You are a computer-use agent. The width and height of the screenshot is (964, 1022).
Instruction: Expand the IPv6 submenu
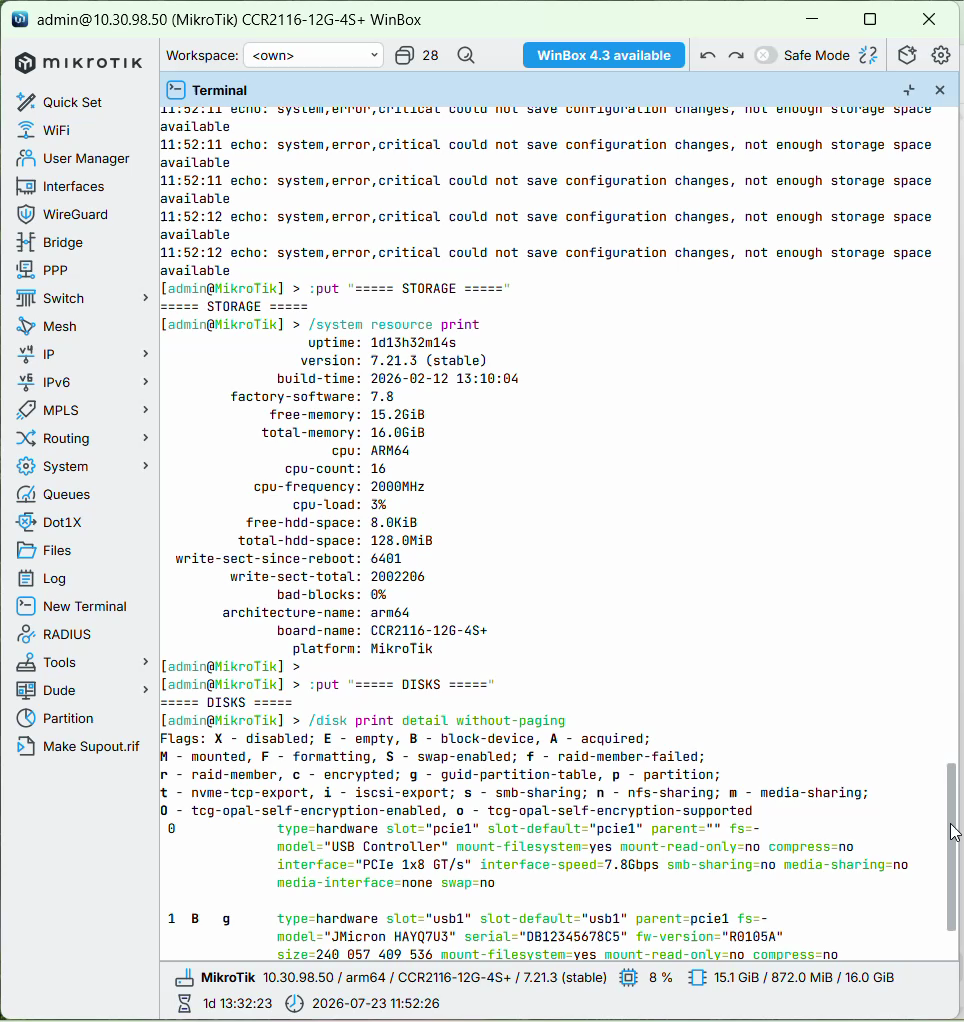(x=145, y=382)
